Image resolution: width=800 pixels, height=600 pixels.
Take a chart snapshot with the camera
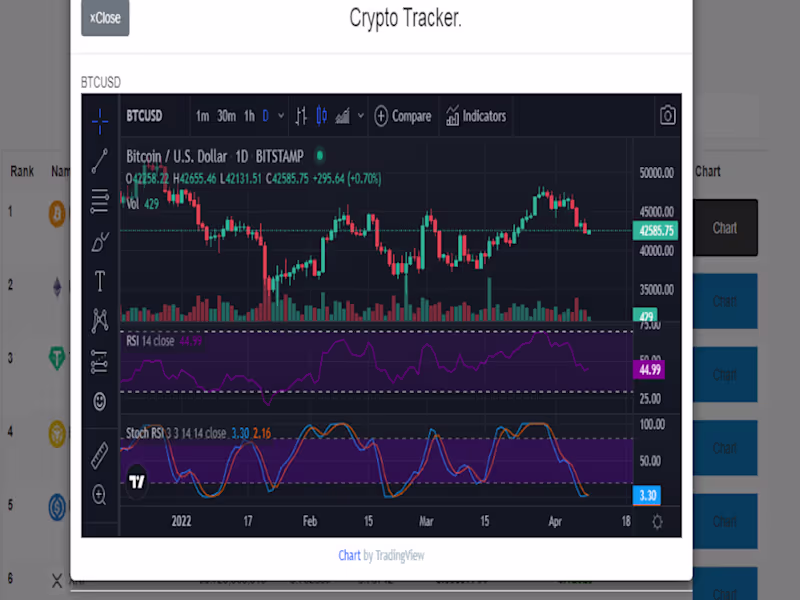click(x=668, y=114)
